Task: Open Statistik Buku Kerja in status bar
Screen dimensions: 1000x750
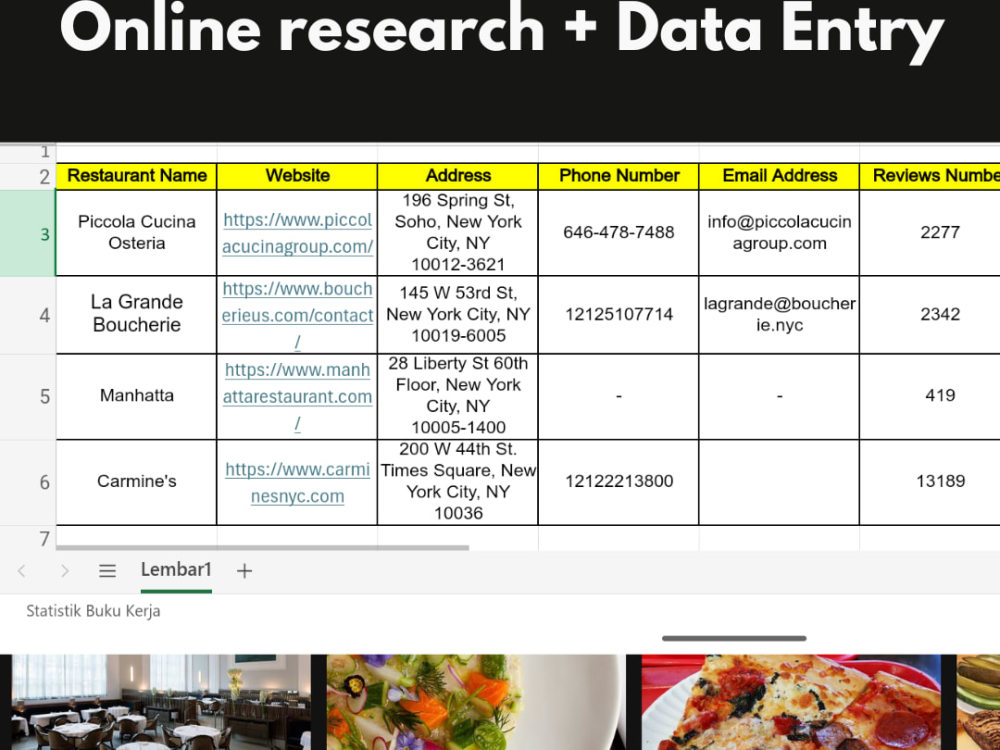Action: [x=93, y=611]
